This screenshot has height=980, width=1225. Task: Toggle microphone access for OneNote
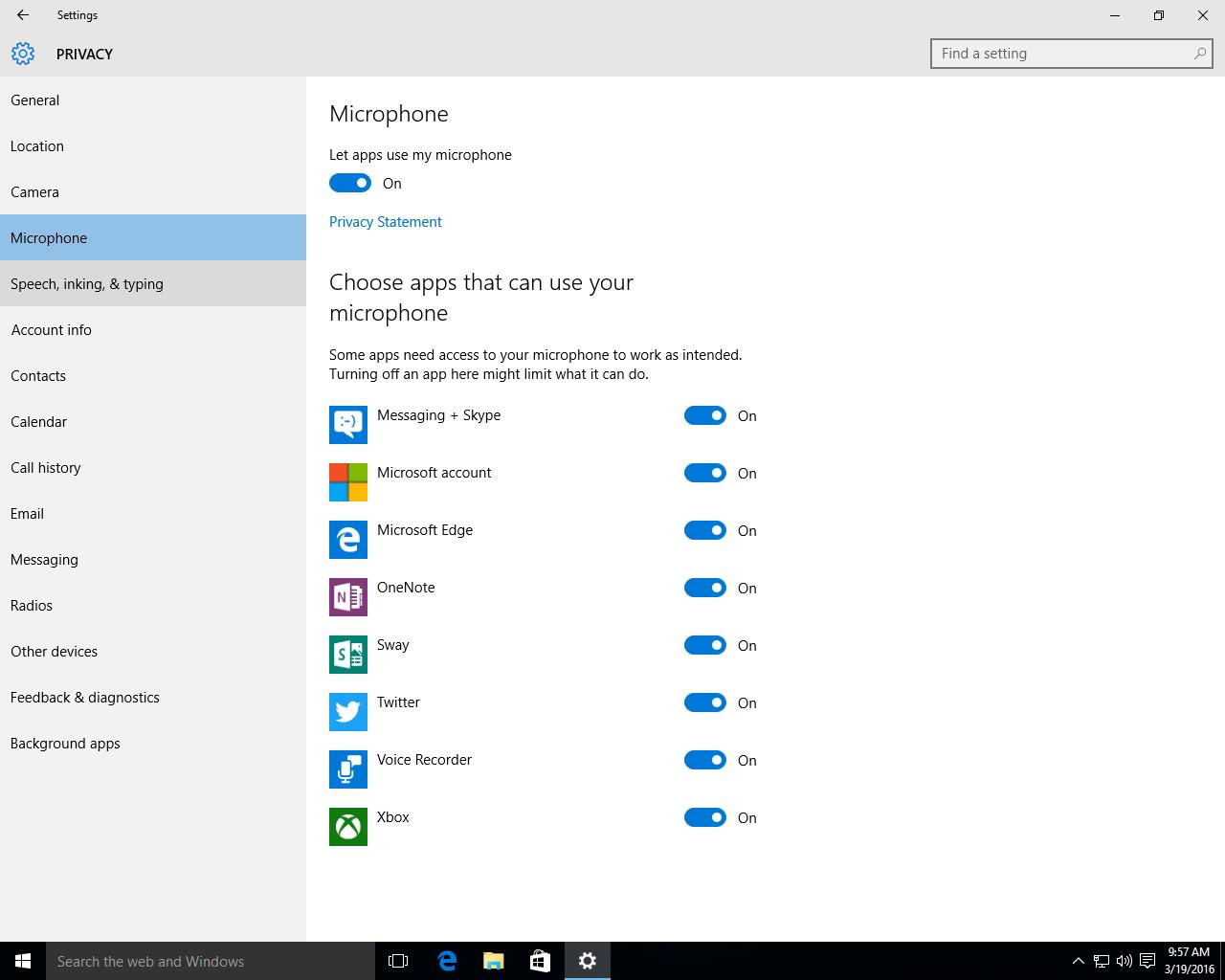705,588
